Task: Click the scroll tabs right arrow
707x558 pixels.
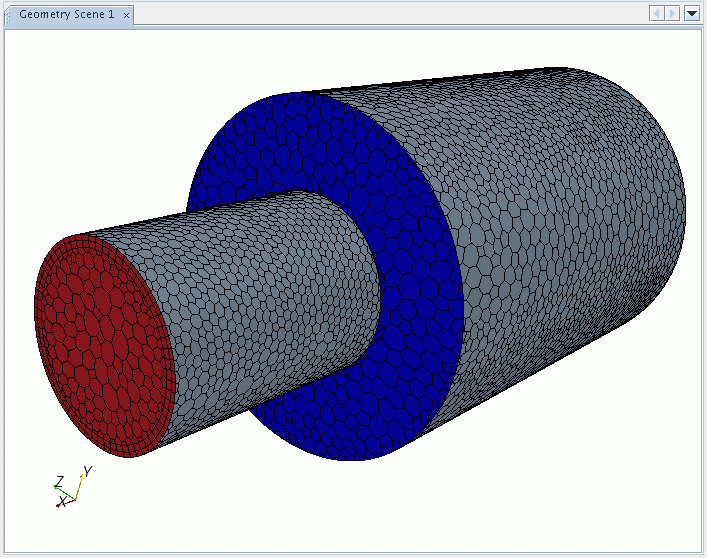Action: pos(673,13)
